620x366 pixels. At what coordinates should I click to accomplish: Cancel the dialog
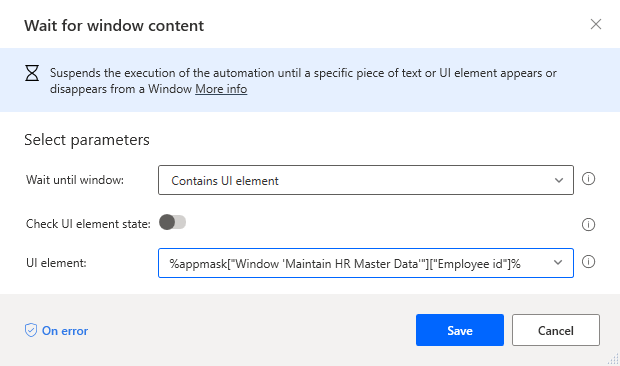[556, 330]
